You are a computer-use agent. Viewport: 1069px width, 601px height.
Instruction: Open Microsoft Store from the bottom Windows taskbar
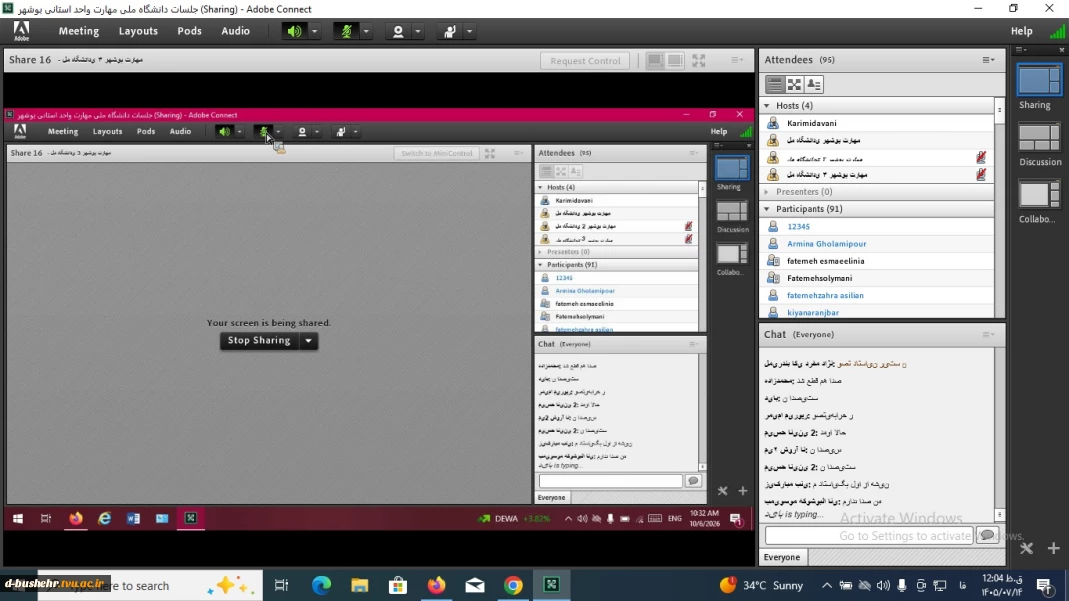397,585
